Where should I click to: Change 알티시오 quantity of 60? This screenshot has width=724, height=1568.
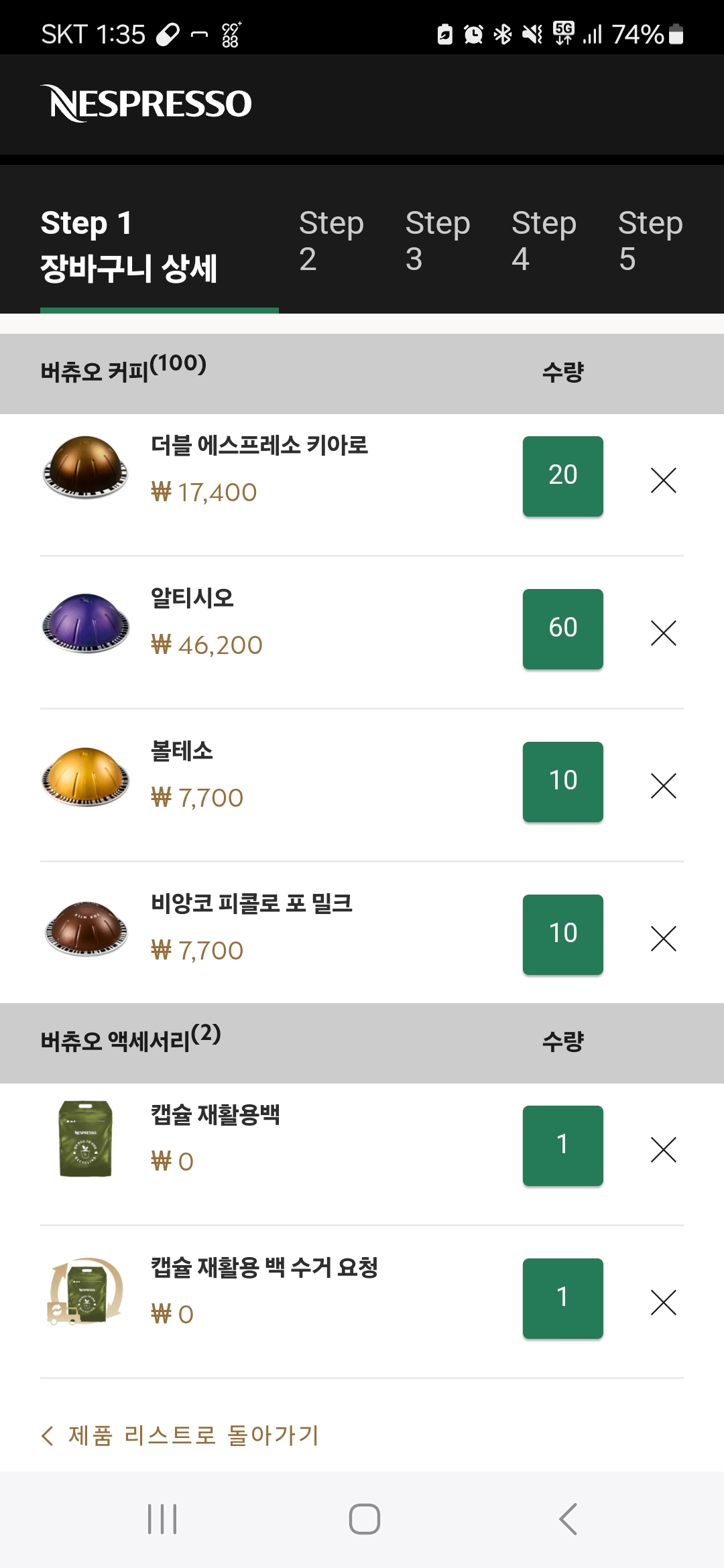[x=562, y=629]
